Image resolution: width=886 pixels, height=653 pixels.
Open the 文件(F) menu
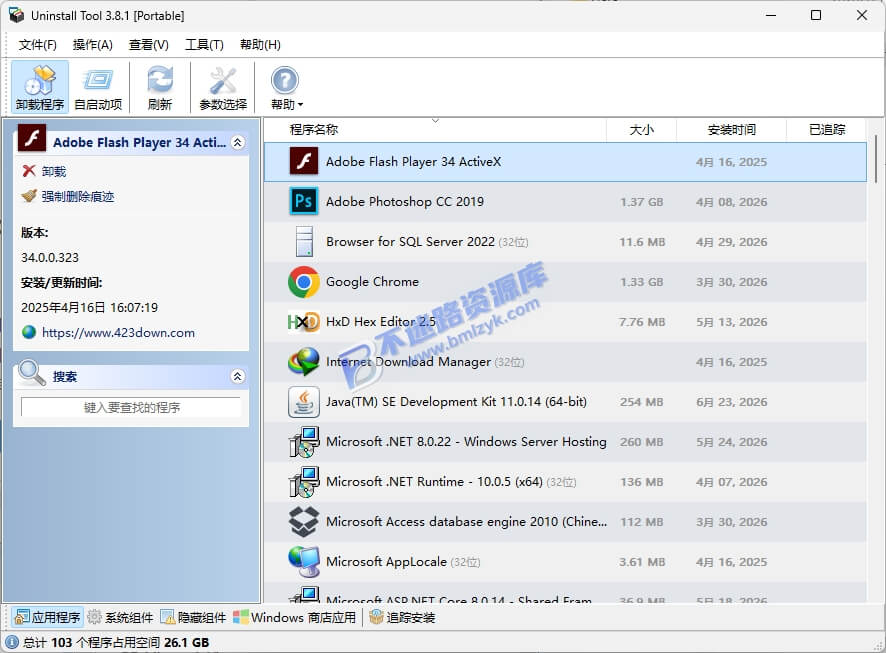(x=37, y=45)
